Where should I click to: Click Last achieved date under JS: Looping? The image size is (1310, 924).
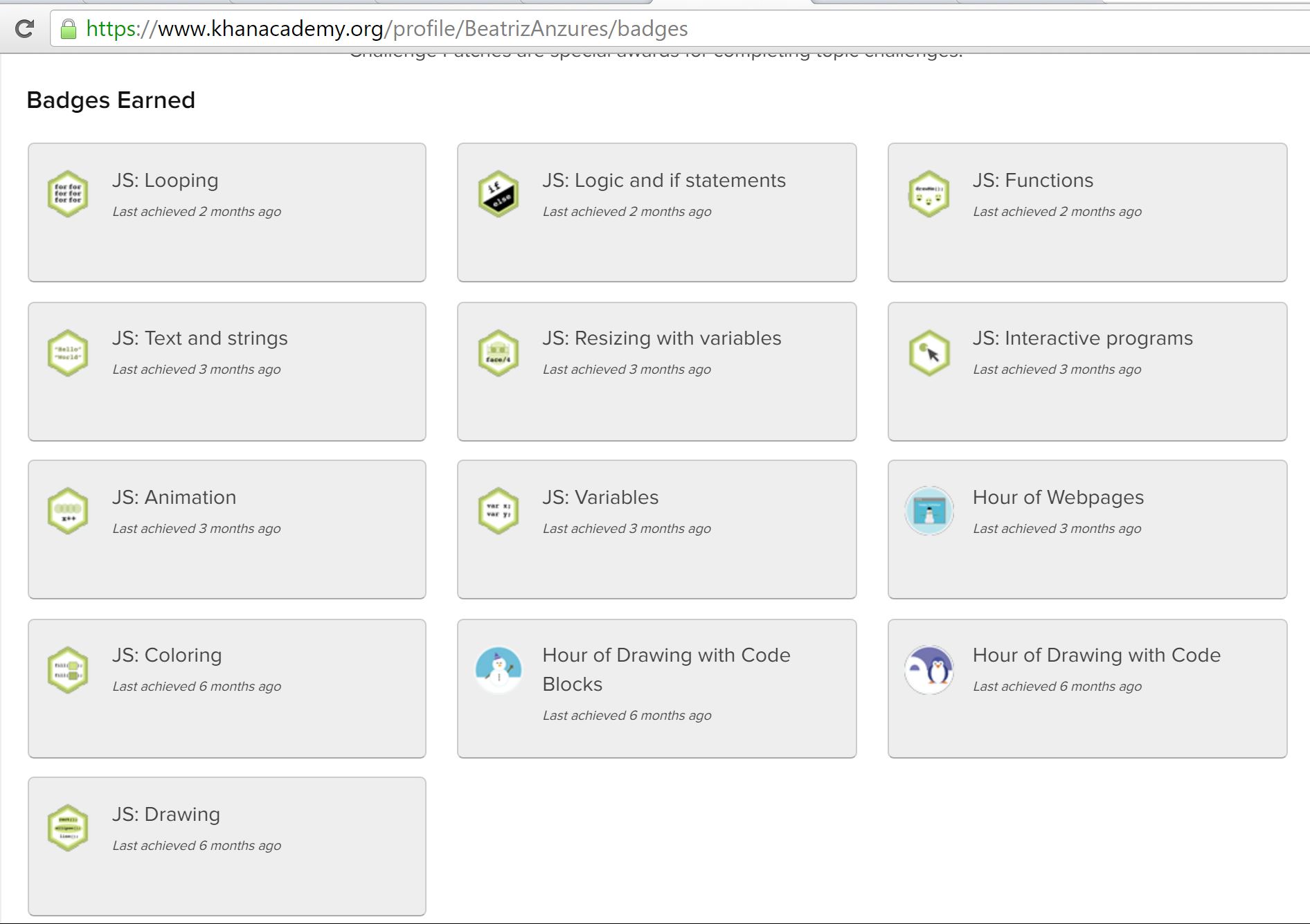(x=197, y=212)
